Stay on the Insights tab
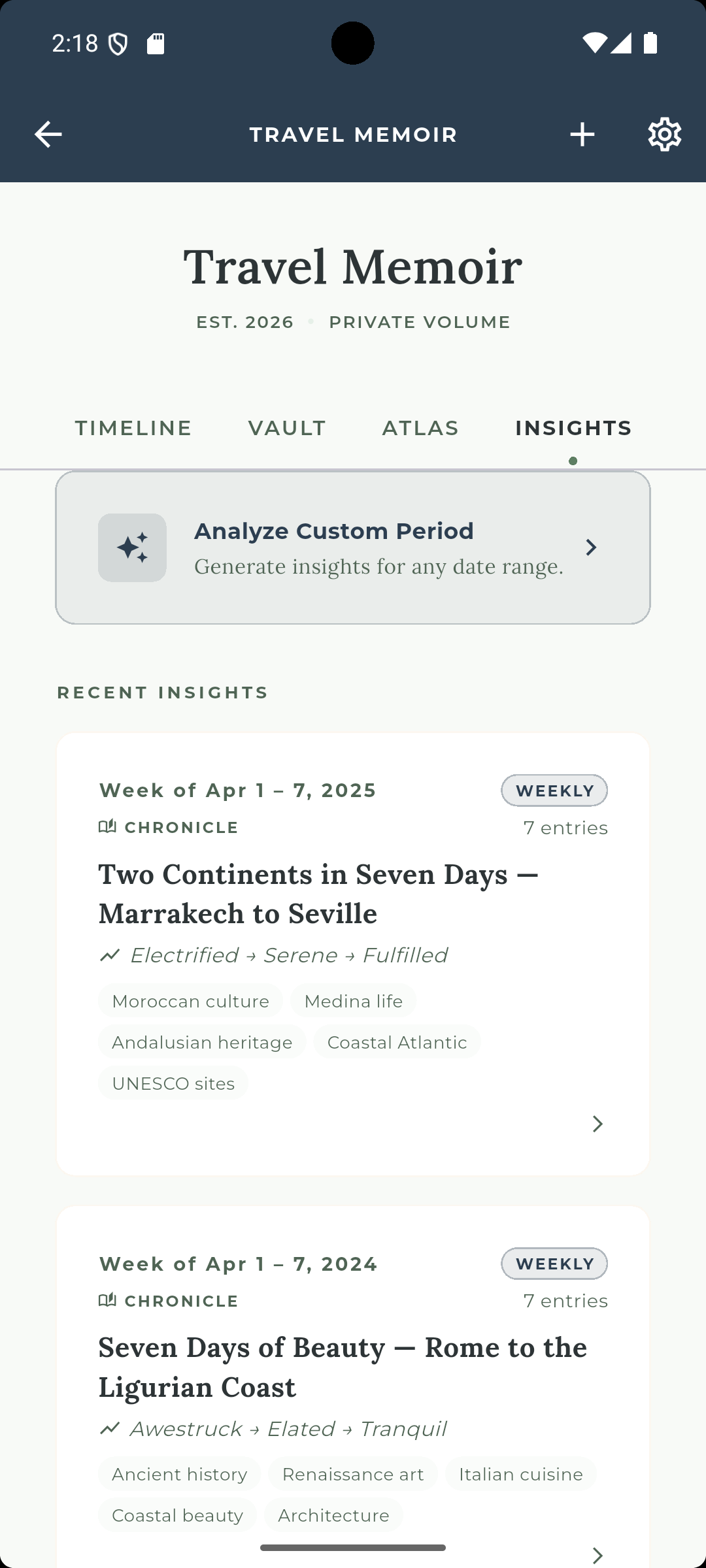 coord(573,427)
